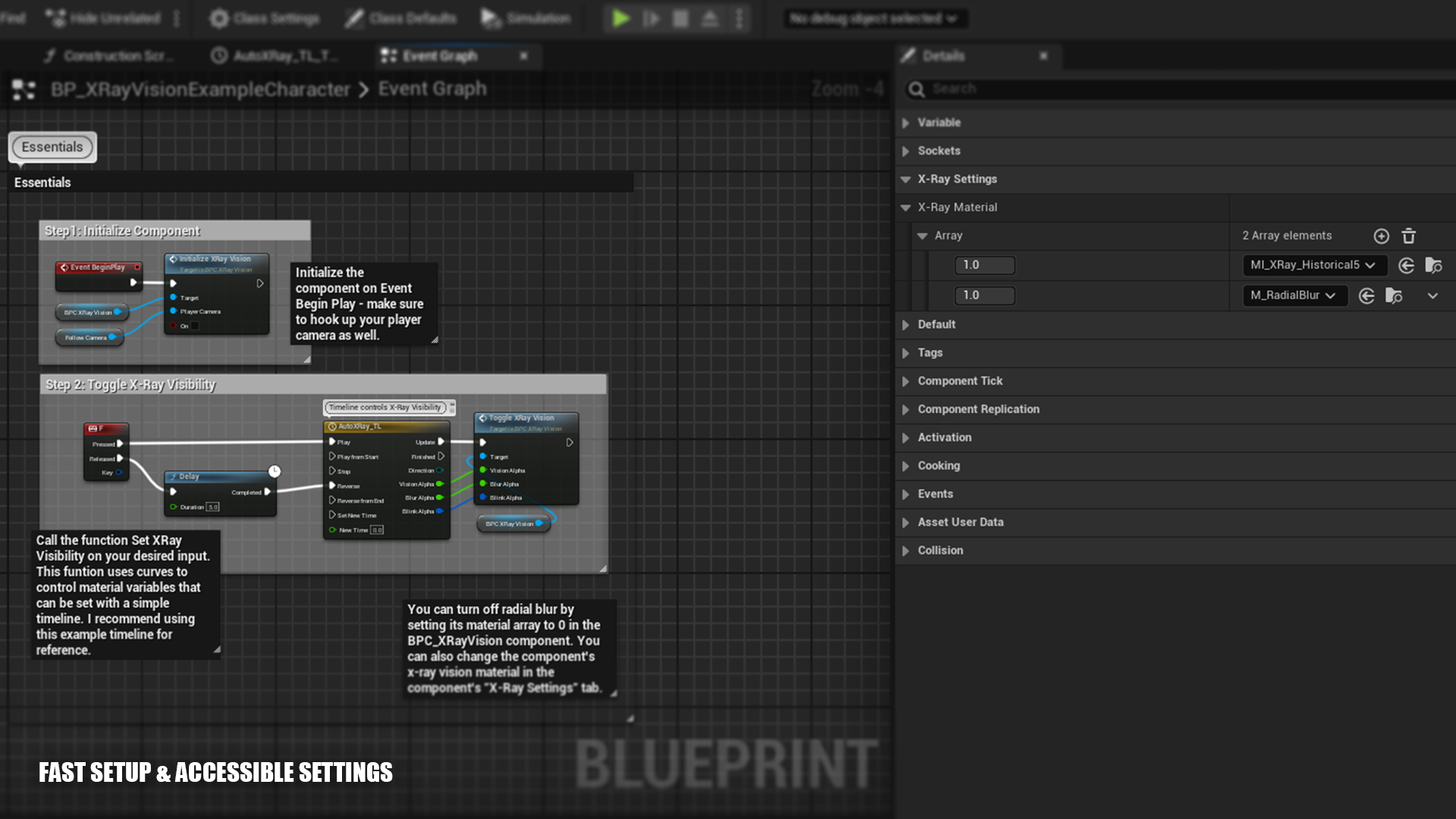The image size is (1456, 819).
Task: Click the Essentials bookmark button
Action: coord(52,147)
